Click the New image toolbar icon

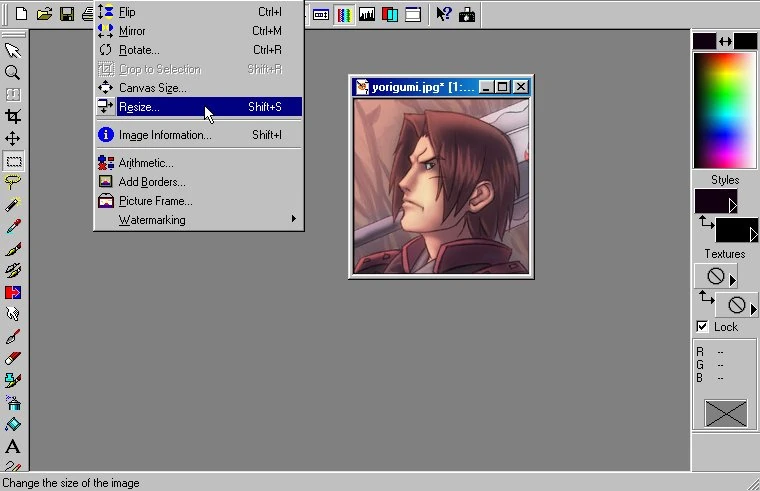(x=21, y=14)
